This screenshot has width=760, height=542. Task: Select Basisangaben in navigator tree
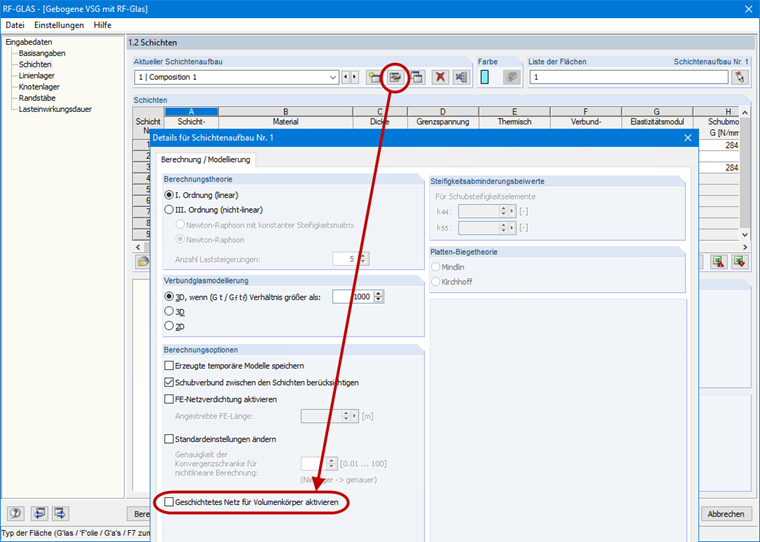42,53
